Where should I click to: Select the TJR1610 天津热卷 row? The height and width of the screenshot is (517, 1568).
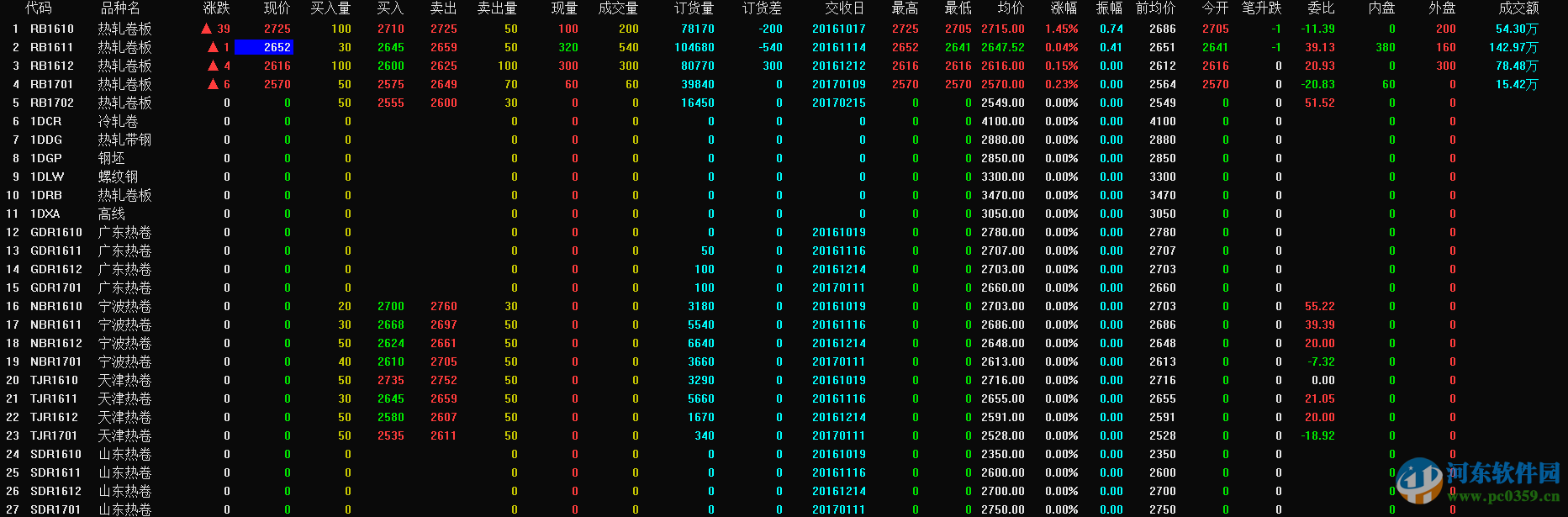(x=784, y=380)
